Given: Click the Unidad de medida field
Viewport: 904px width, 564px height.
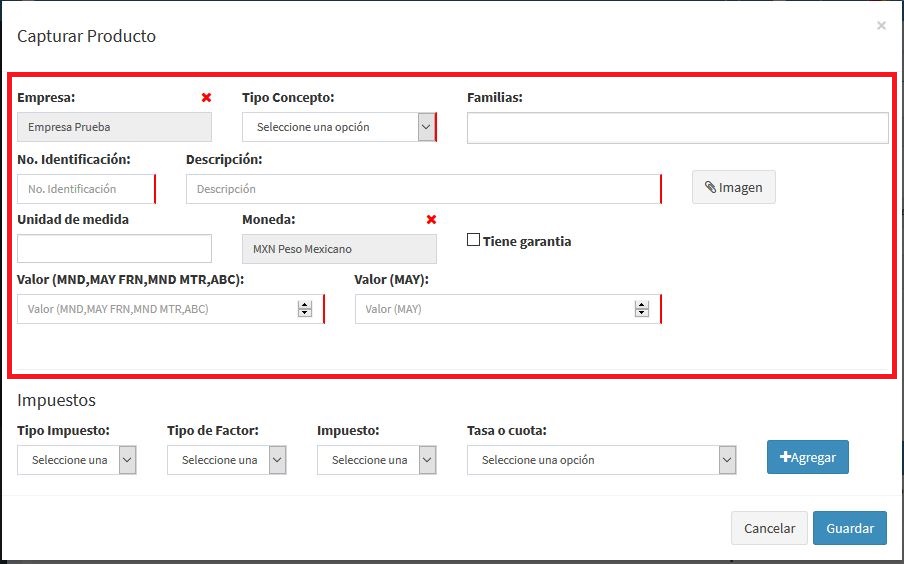Looking at the screenshot, I should pos(114,249).
